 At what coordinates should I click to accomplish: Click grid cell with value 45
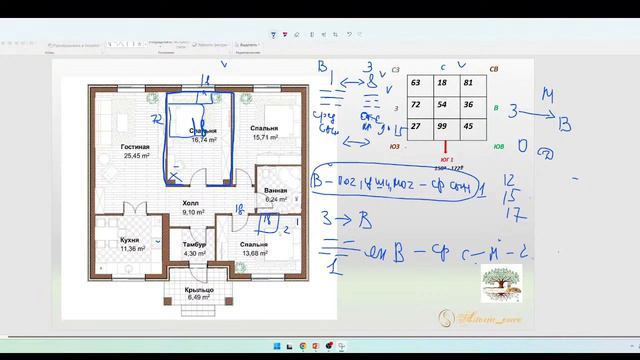click(x=473, y=129)
